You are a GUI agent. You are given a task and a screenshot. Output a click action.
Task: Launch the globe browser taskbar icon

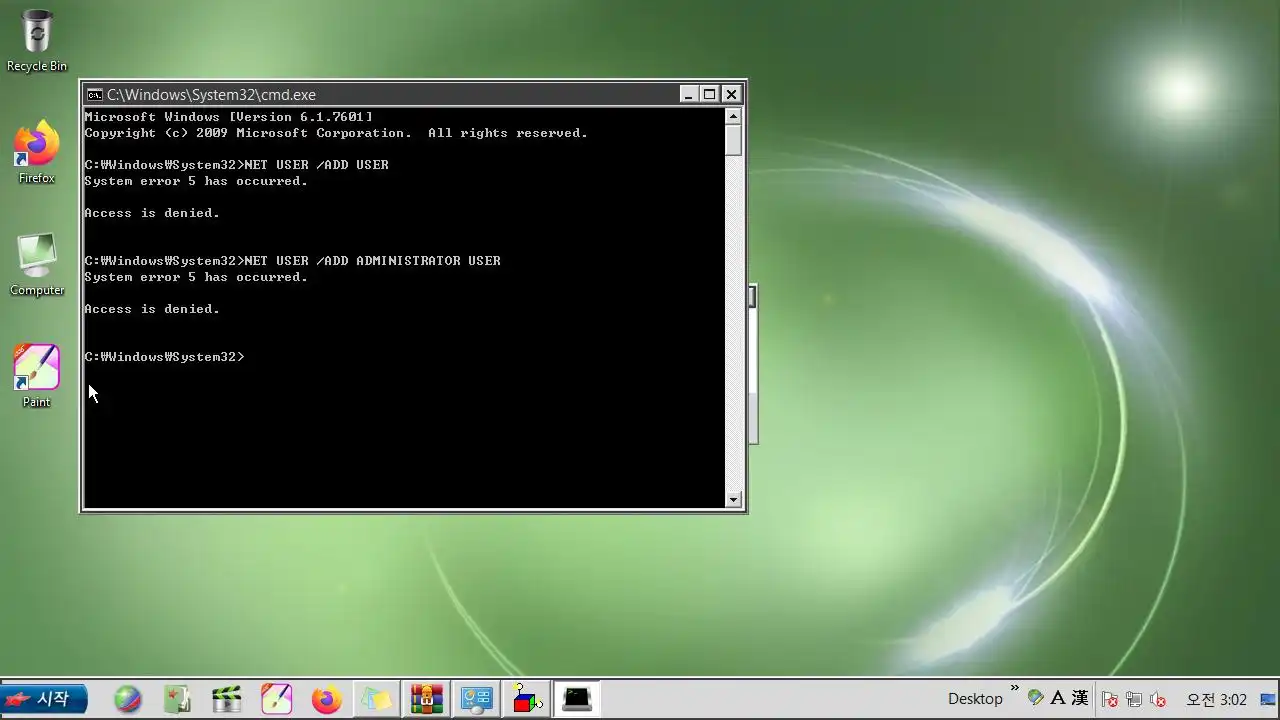coord(128,699)
